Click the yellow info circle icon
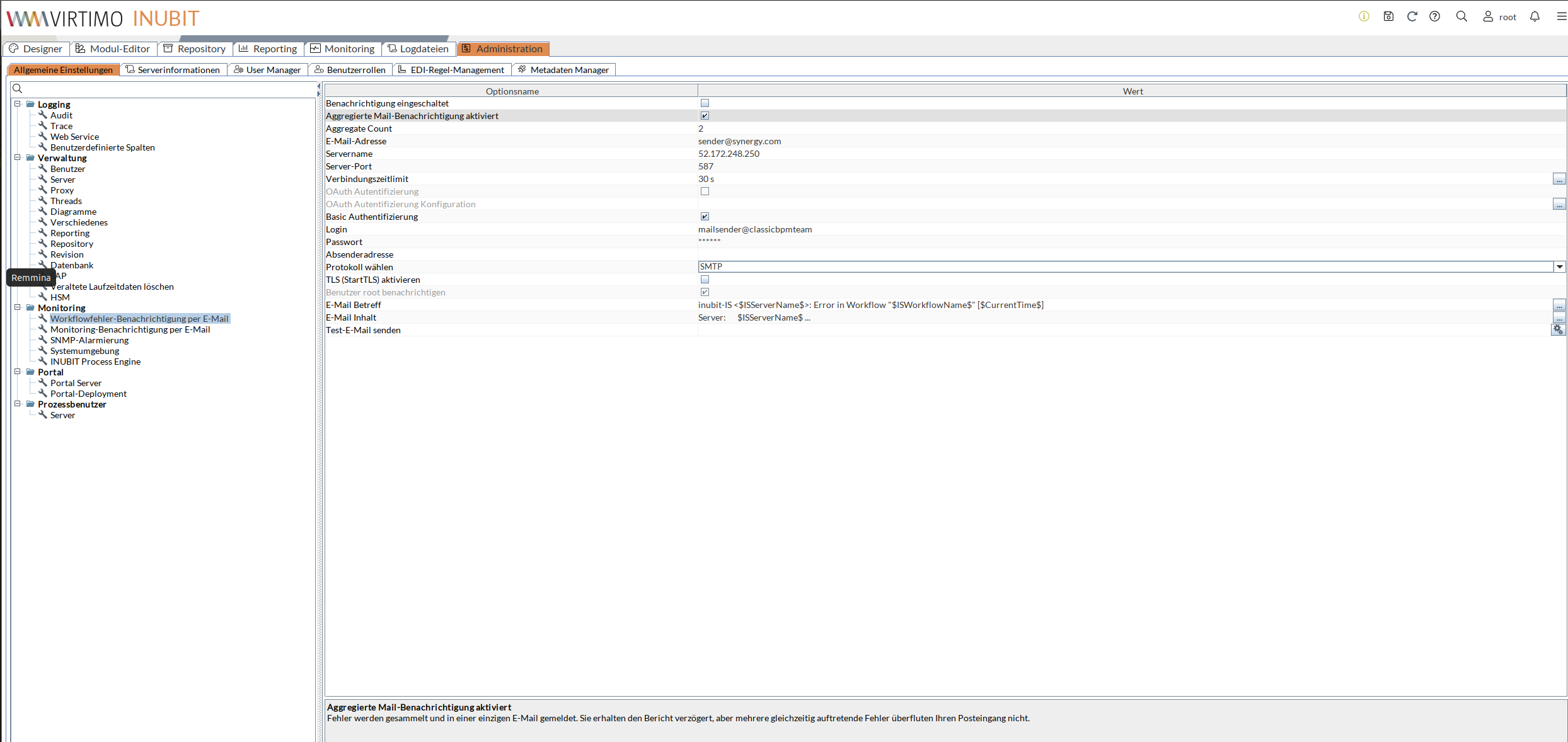 point(1363,17)
